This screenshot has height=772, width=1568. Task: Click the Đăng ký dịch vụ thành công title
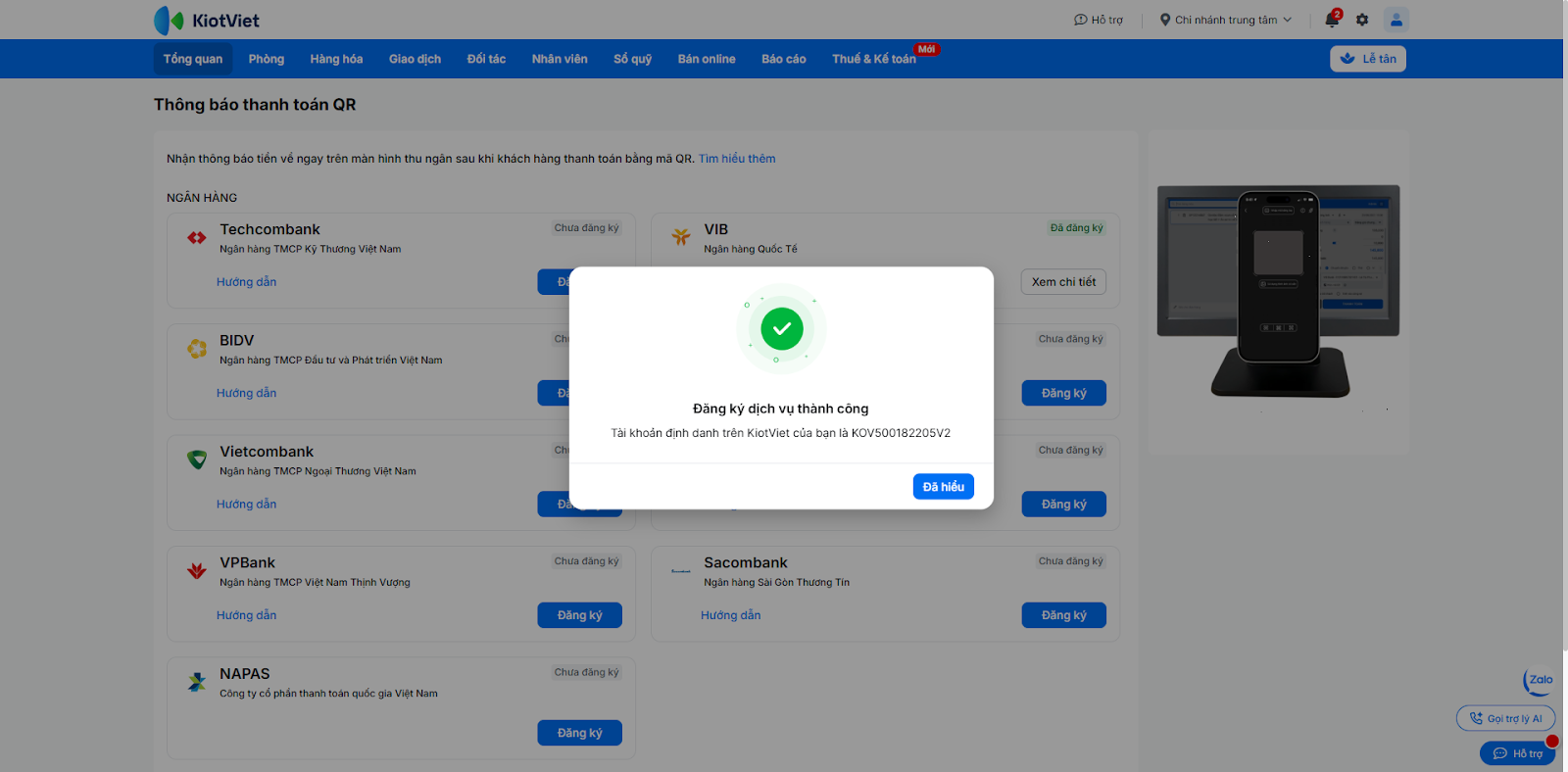point(781,409)
